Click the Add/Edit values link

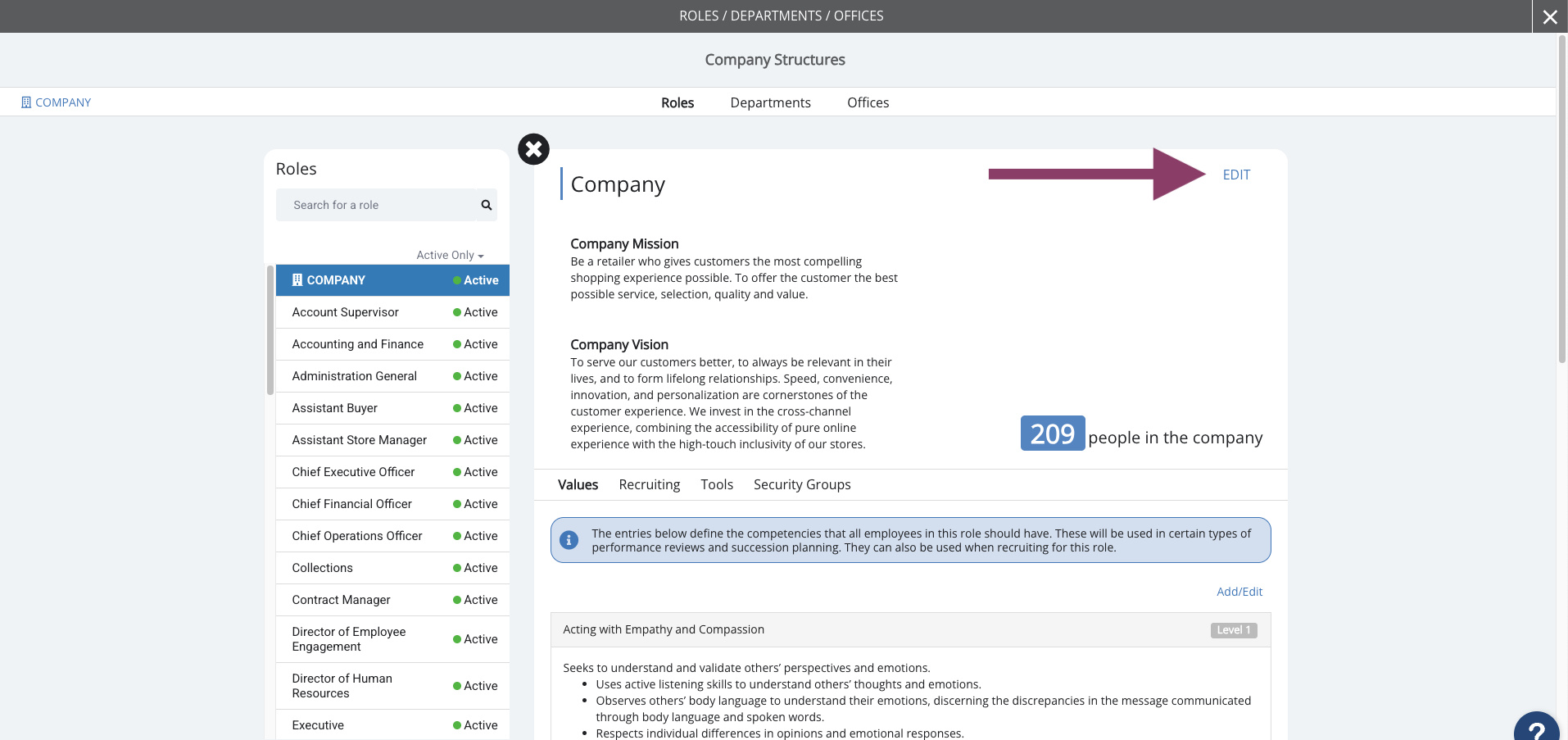[x=1239, y=592]
